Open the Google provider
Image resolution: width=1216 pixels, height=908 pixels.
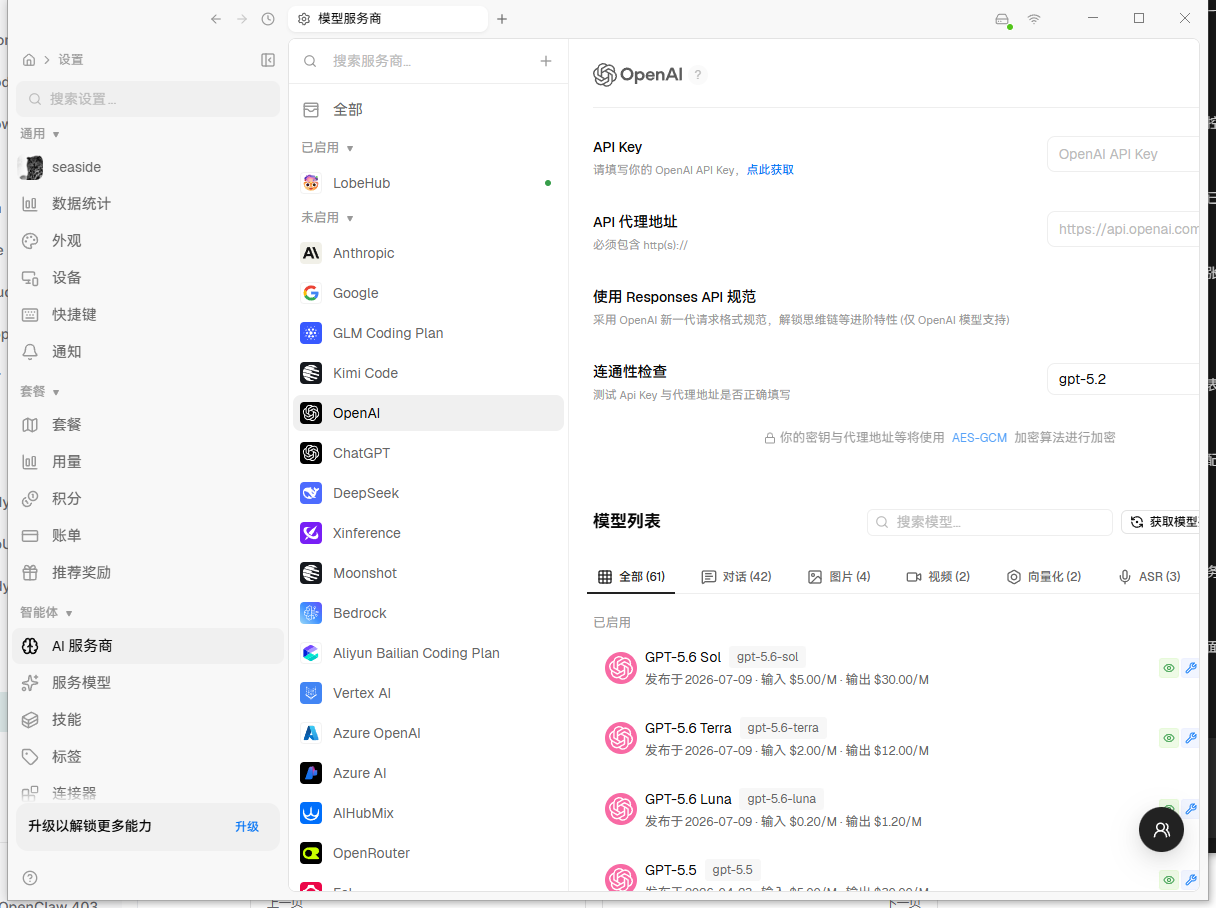coord(428,293)
